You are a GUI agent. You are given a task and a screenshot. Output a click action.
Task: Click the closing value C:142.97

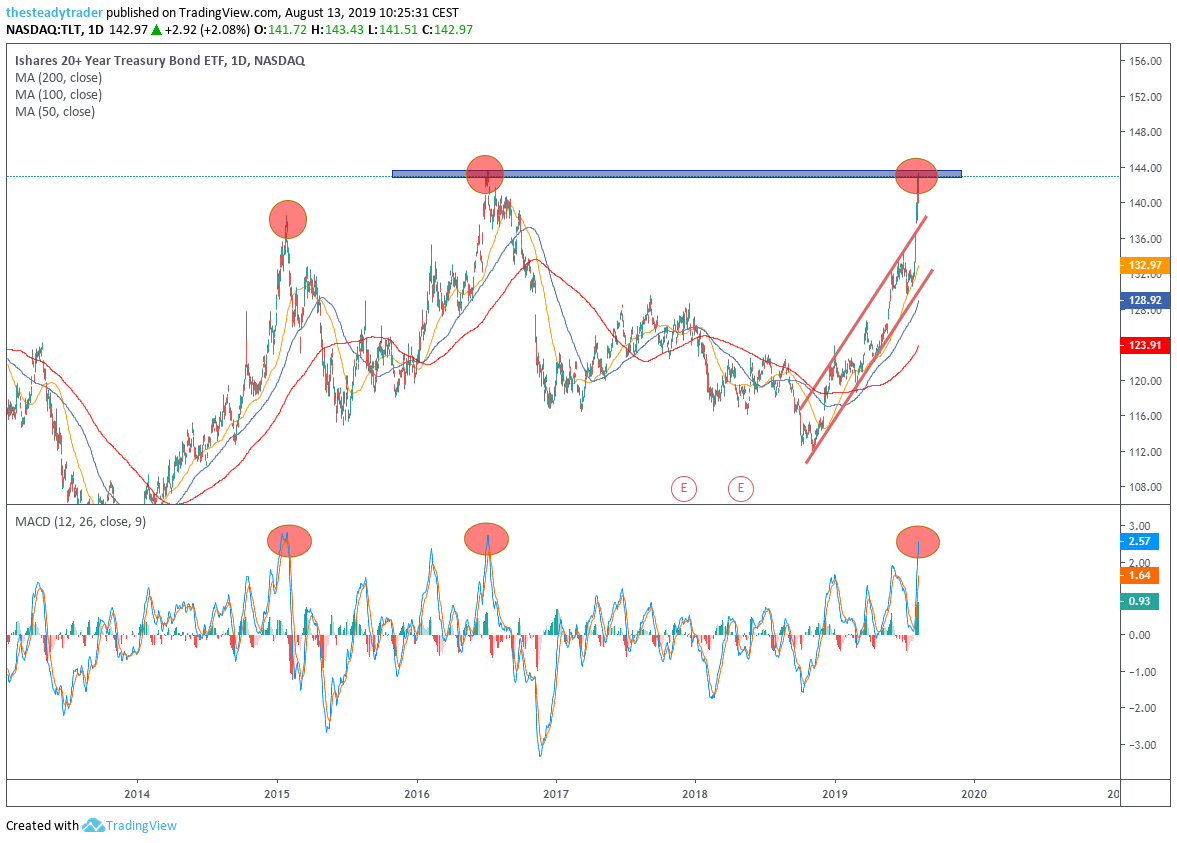coord(447,30)
